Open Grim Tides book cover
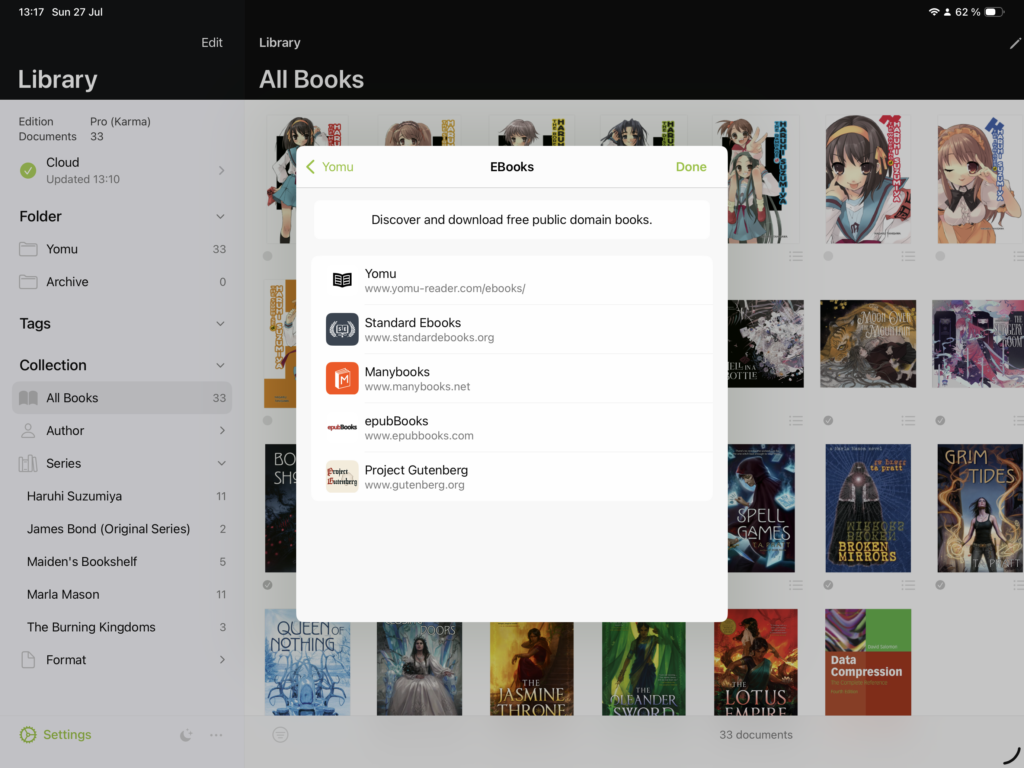 pos(980,508)
